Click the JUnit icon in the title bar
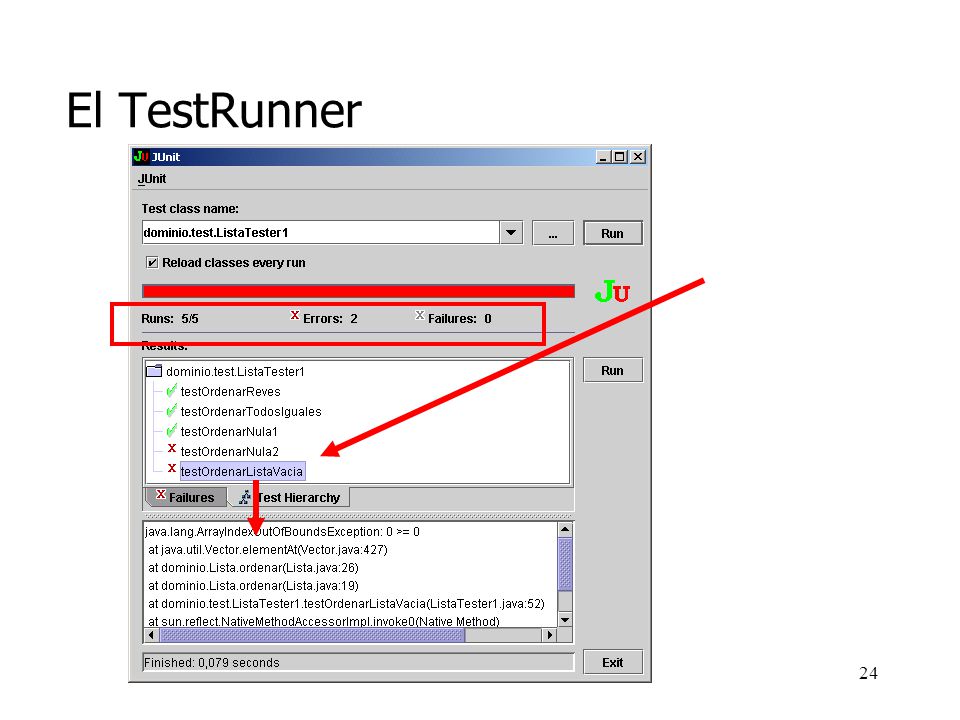The height and width of the screenshot is (720, 960). point(141,156)
